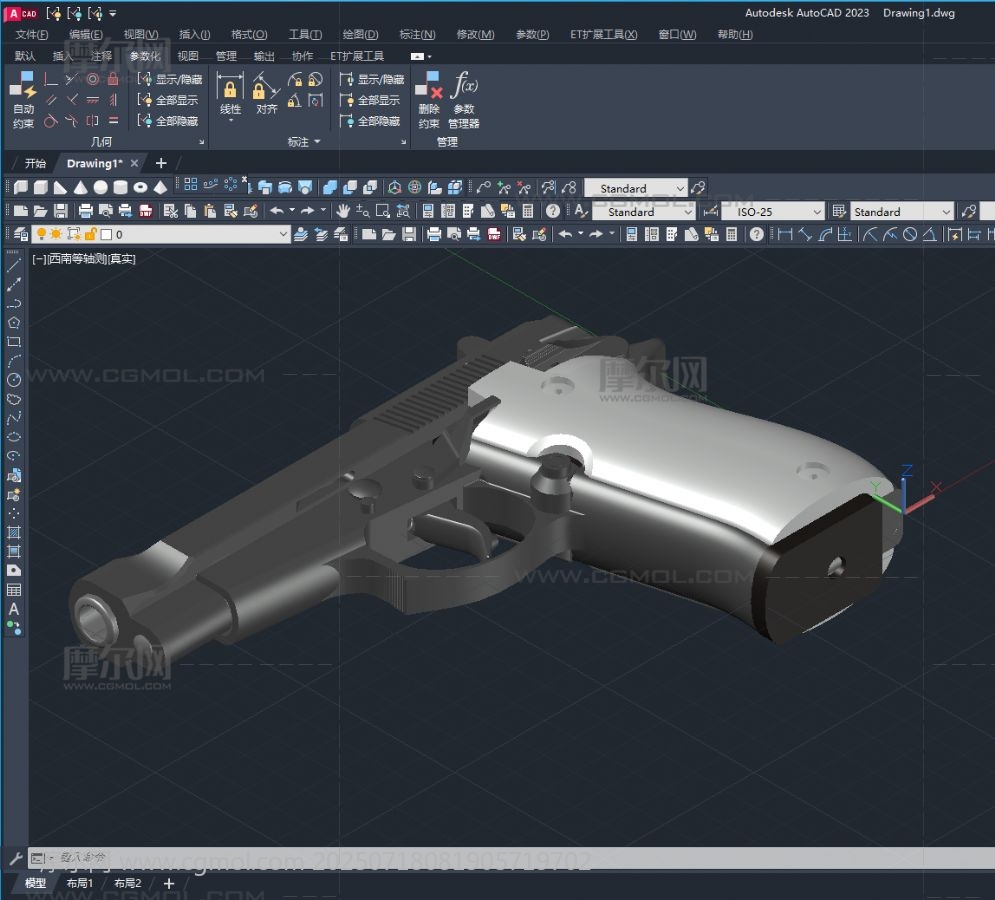Toggle layer 0 on/off light bulb
Screen dimensions: 995x900
pyautogui.click(x=41, y=234)
